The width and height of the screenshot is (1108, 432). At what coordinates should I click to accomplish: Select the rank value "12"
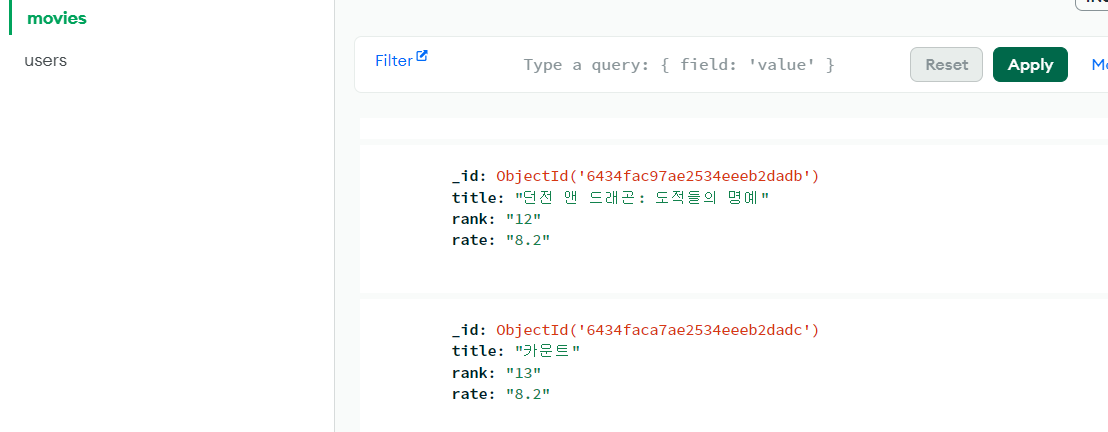coord(524,218)
